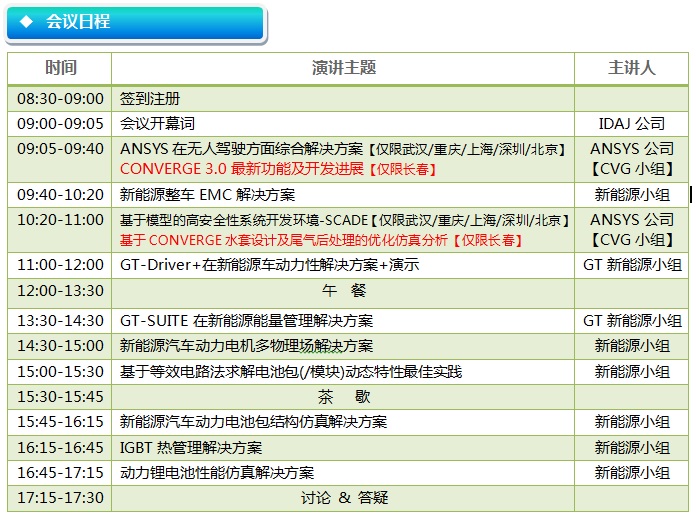Click the GT 新能源小组 speaker for GT-Driver row
This screenshot has height=515, width=696.
coord(632,265)
